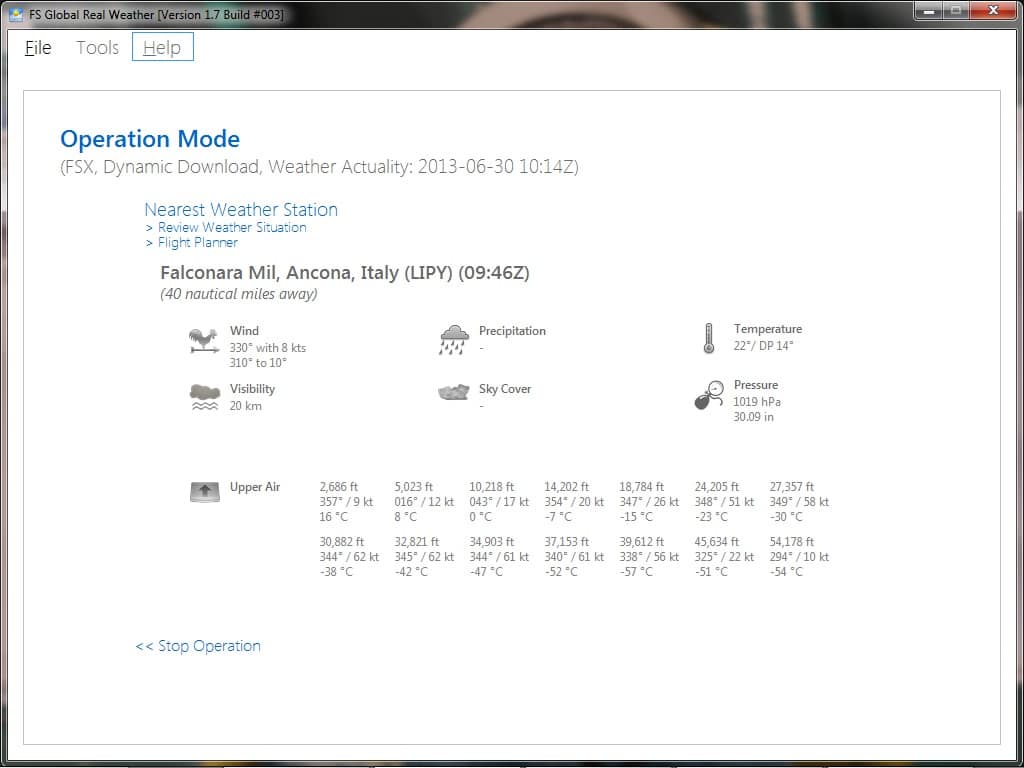Viewport: 1024px width, 768px height.
Task: Click the Upper Air arrow icon
Action: (x=204, y=491)
